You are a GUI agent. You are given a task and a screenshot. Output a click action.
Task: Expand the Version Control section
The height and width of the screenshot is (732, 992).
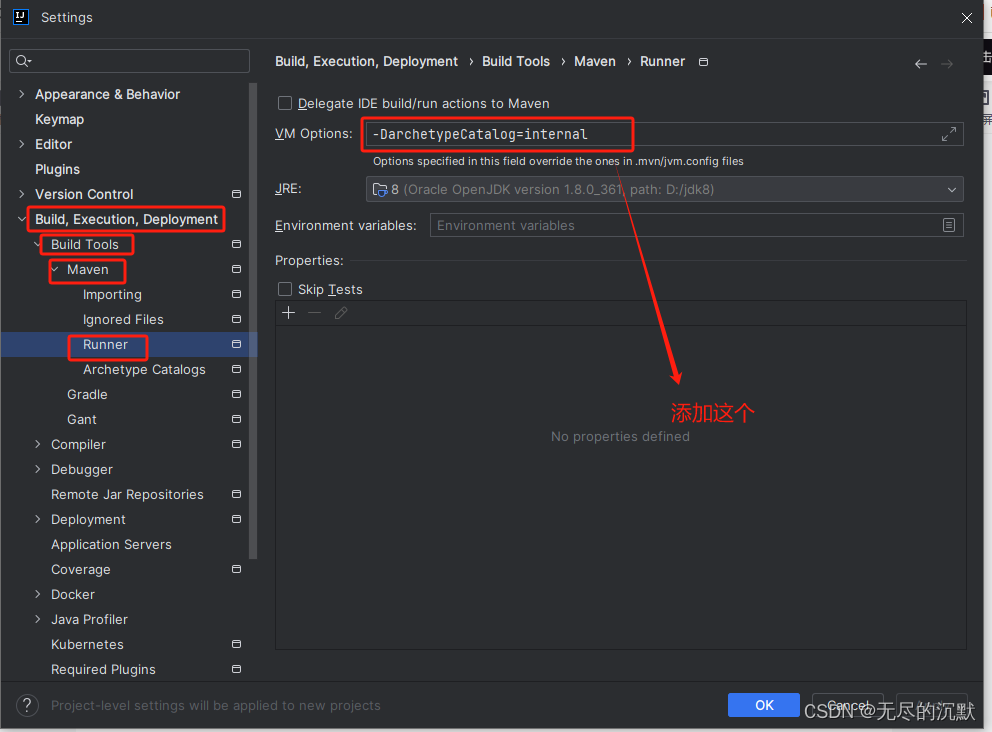point(22,194)
